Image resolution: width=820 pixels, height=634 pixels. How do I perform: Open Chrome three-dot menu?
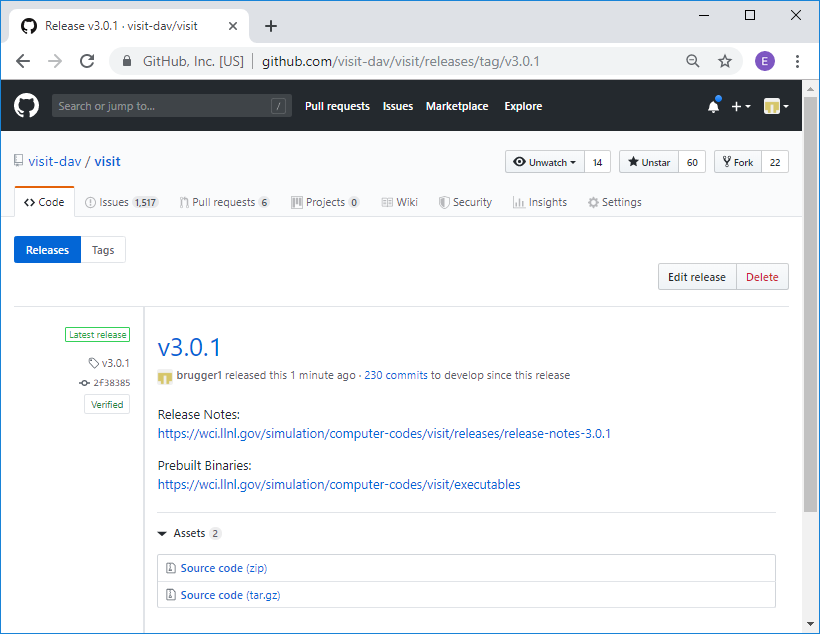[x=797, y=61]
